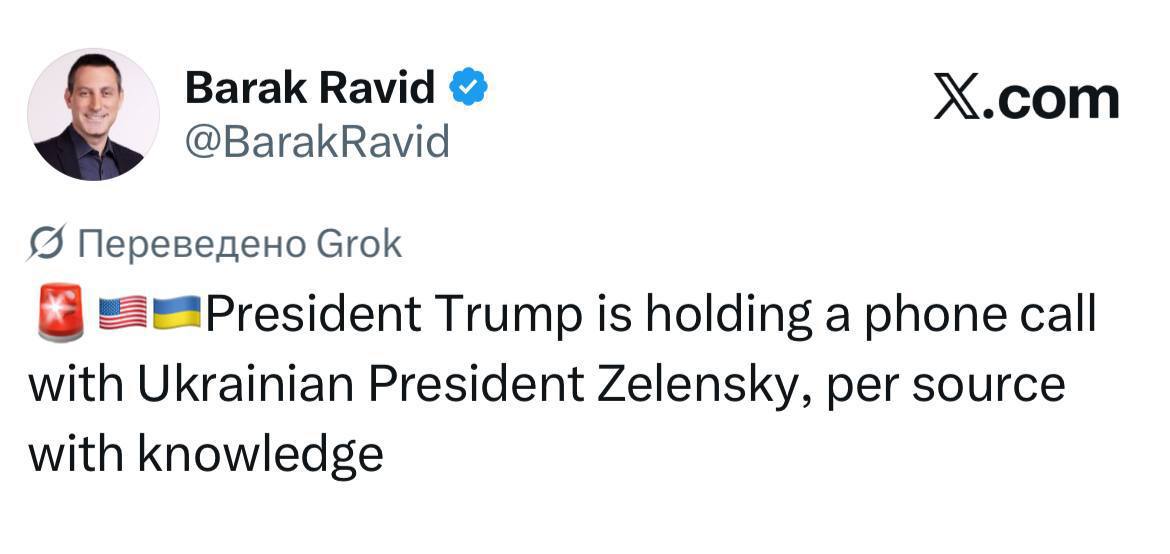1170x554 pixels.
Task: Click the United States flag emoji
Action: (x=124, y=314)
